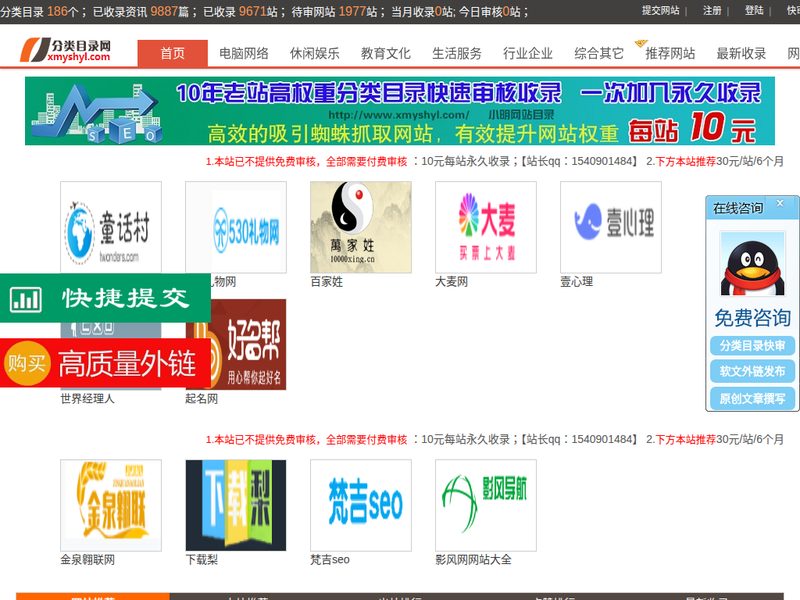Open 梵吉seo site thumbnail

click(361, 505)
